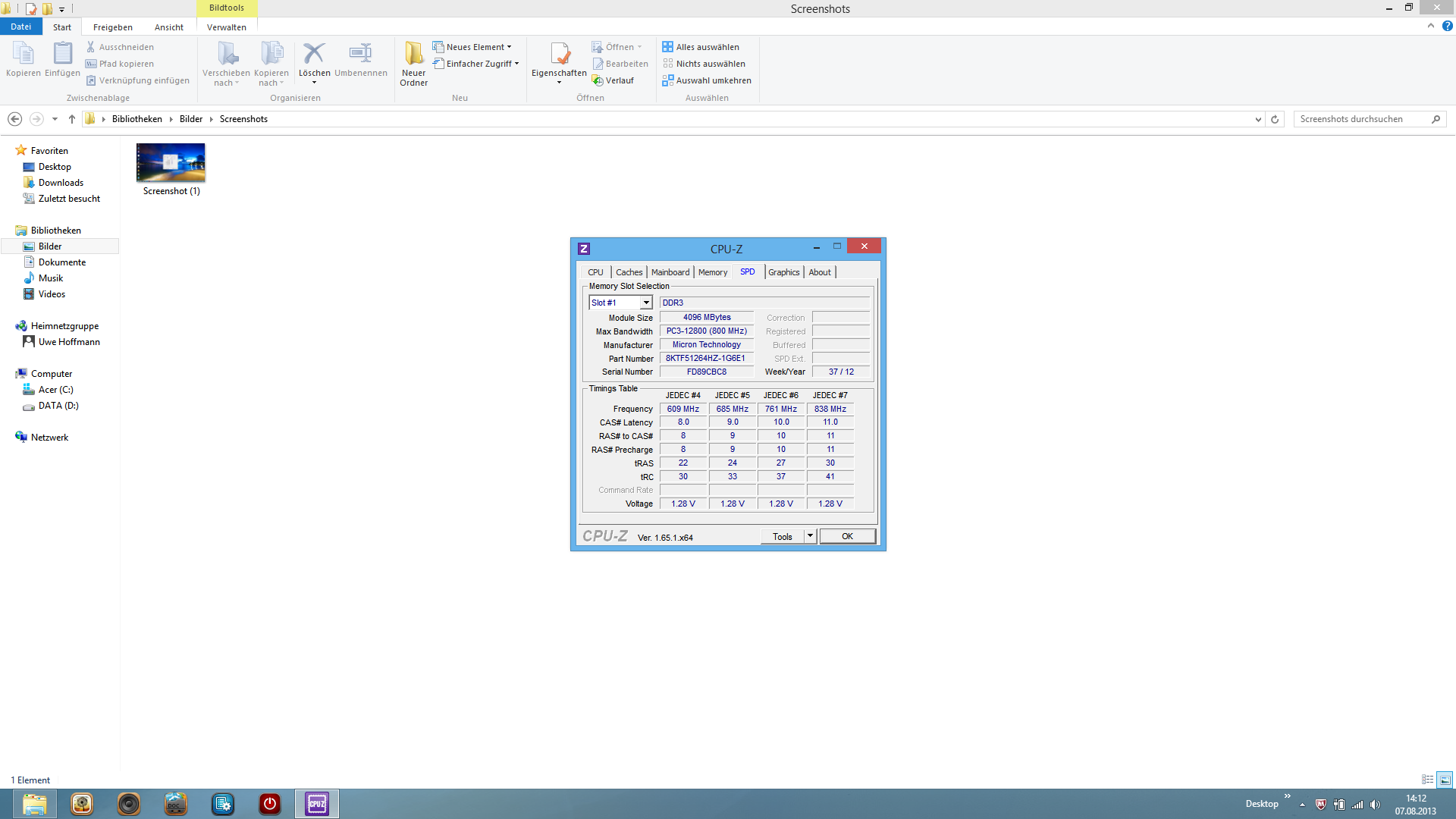Click the Löschen delete icon in ribbon

coord(314,54)
